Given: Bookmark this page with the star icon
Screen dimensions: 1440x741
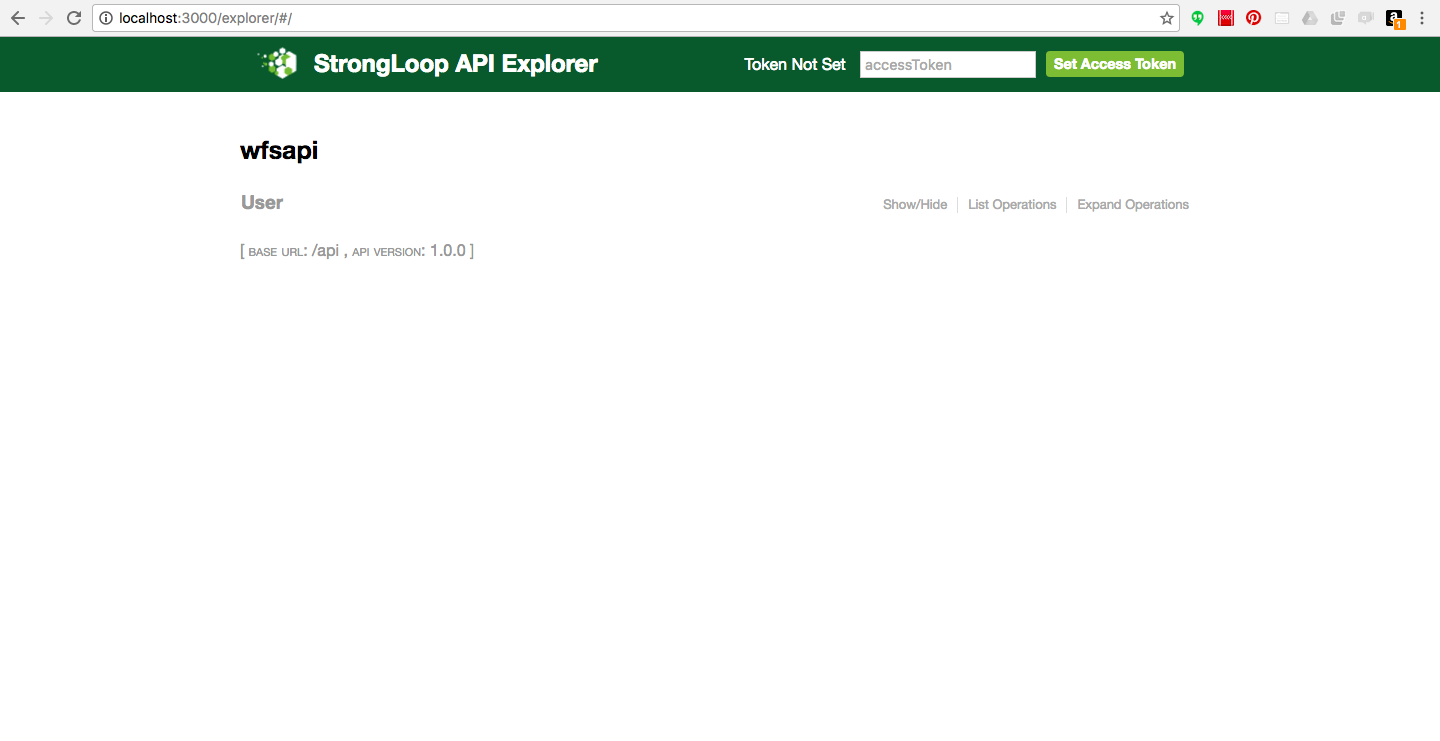Looking at the screenshot, I should pyautogui.click(x=1167, y=18).
